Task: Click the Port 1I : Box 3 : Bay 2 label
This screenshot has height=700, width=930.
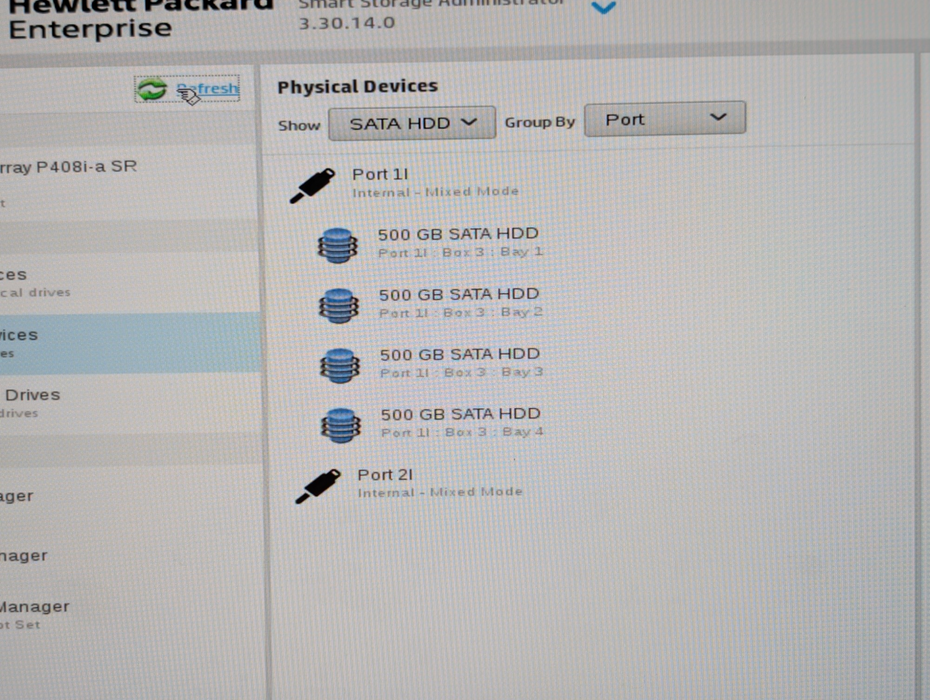Action: [461, 312]
